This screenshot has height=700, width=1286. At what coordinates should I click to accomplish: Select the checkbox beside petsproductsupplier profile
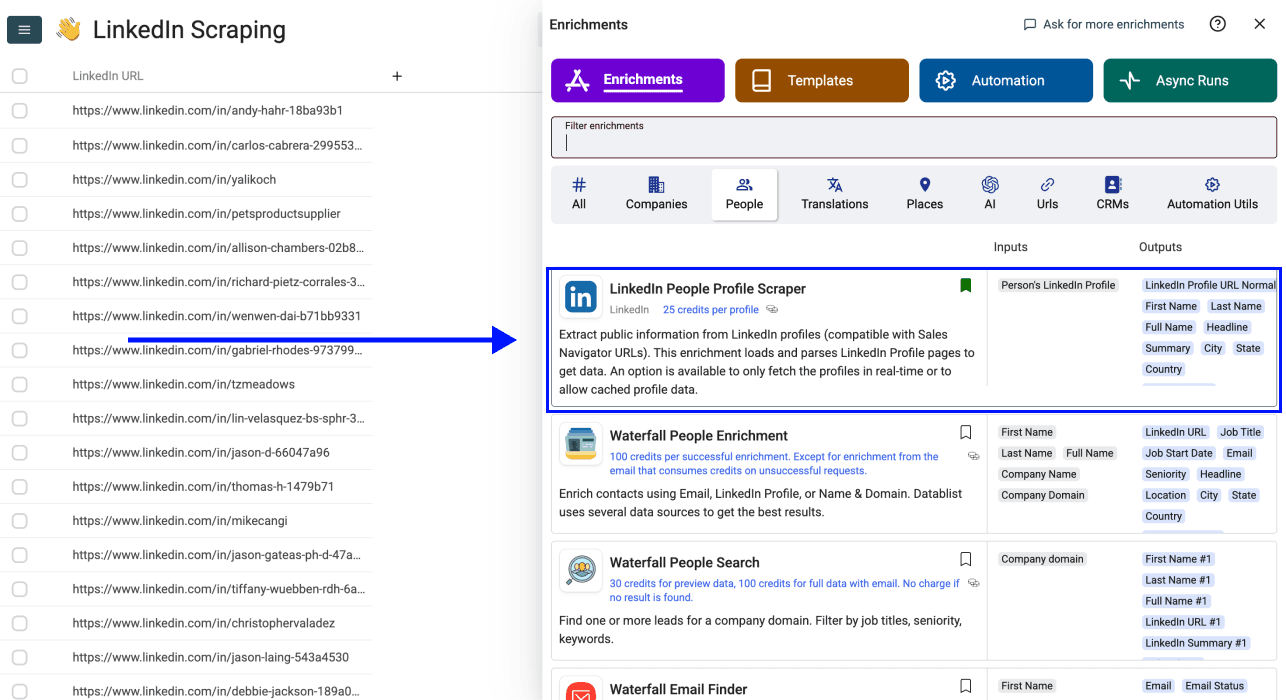(19, 213)
